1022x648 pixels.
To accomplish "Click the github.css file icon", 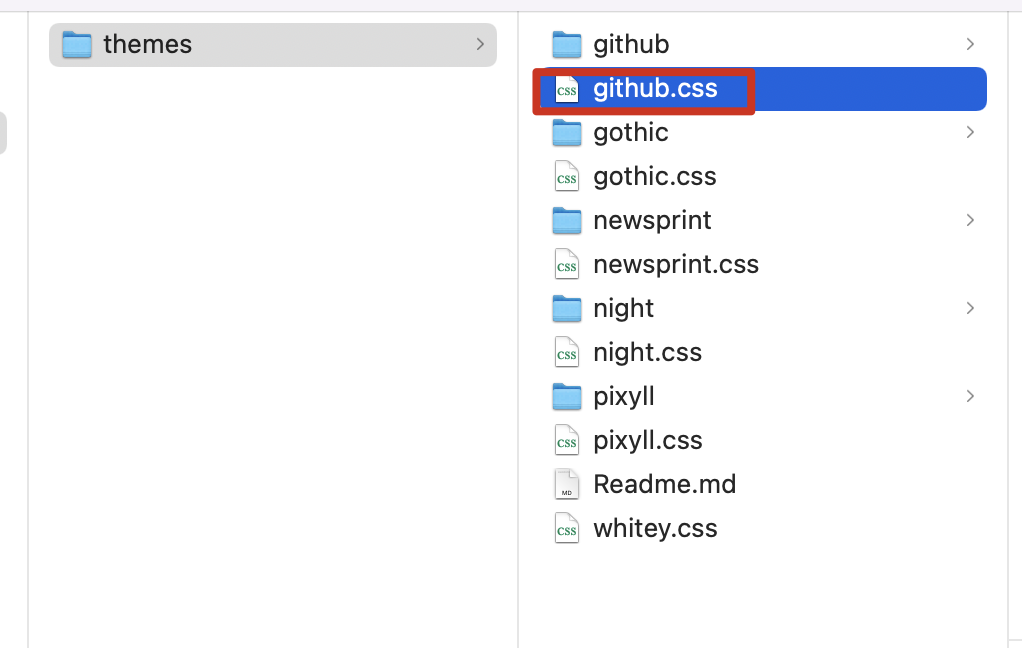I will point(567,89).
